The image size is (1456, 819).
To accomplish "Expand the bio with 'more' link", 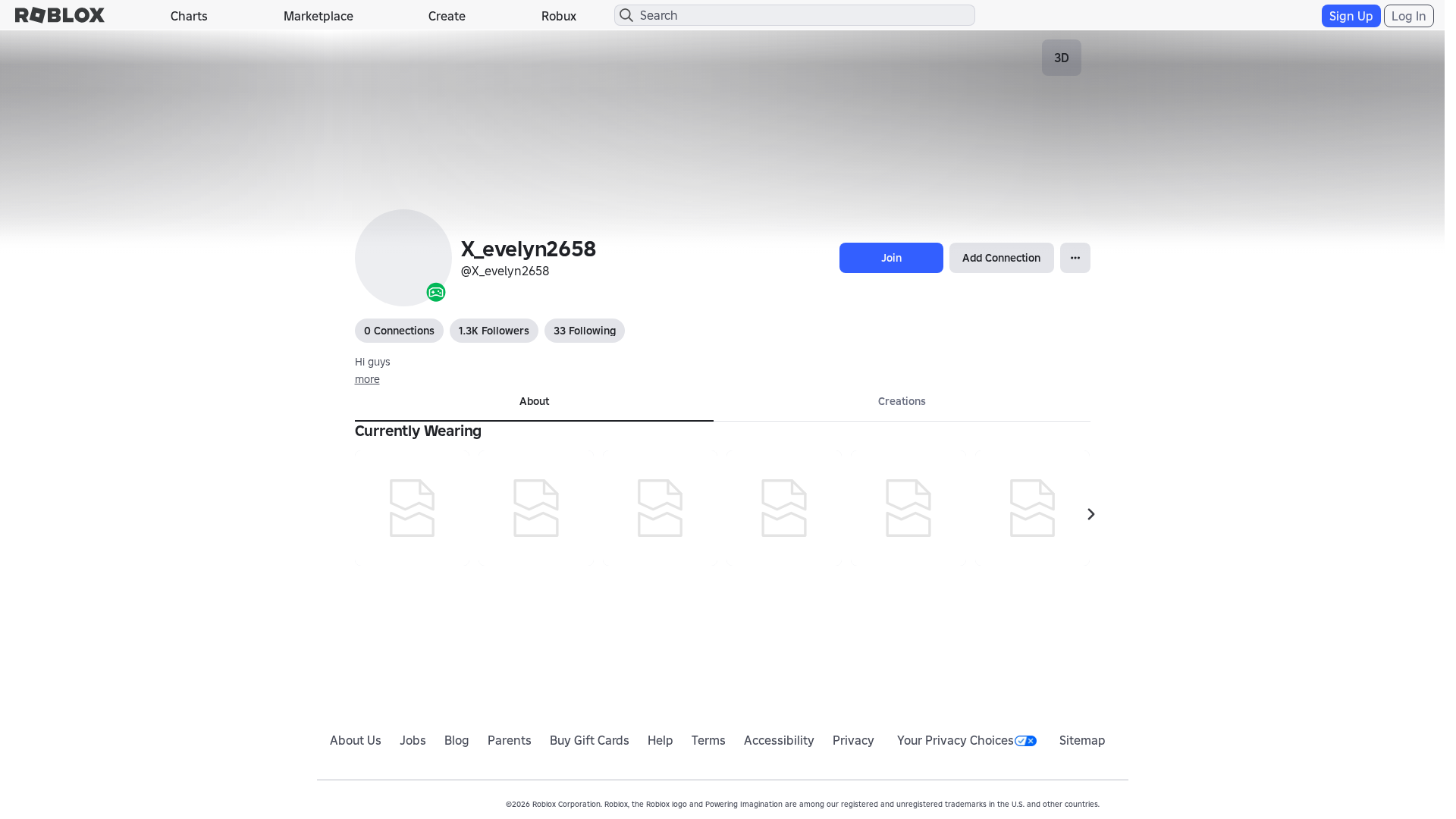I will pos(367,379).
